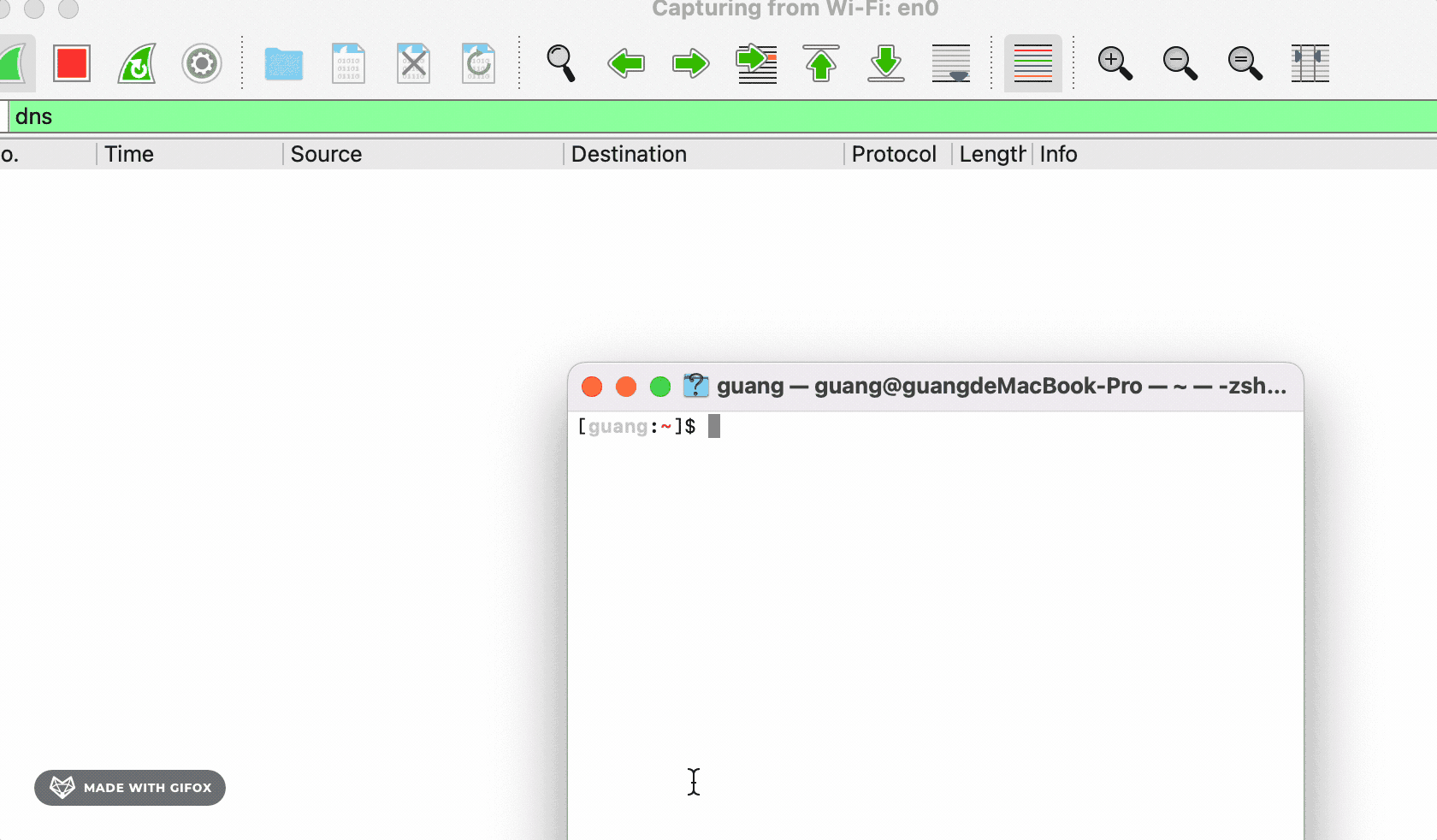Close this capture file icon
The height and width of the screenshot is (840, 1437).
pos(413,63)
